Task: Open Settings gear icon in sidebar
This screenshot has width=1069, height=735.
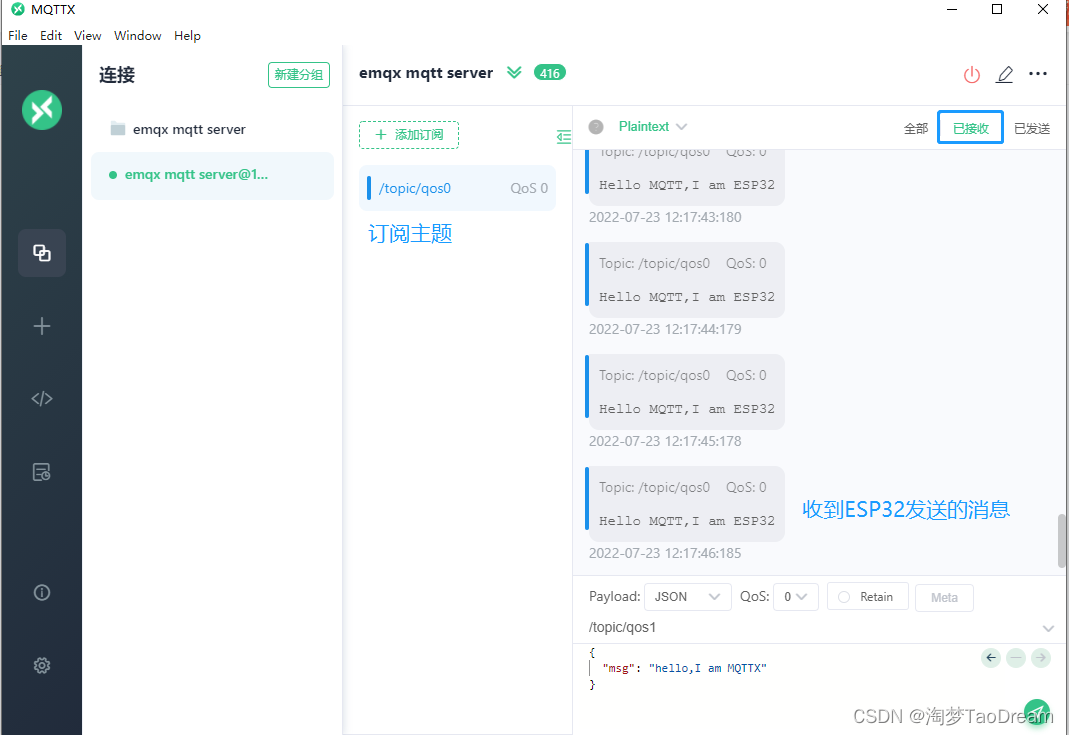Action: coord(42,665)
